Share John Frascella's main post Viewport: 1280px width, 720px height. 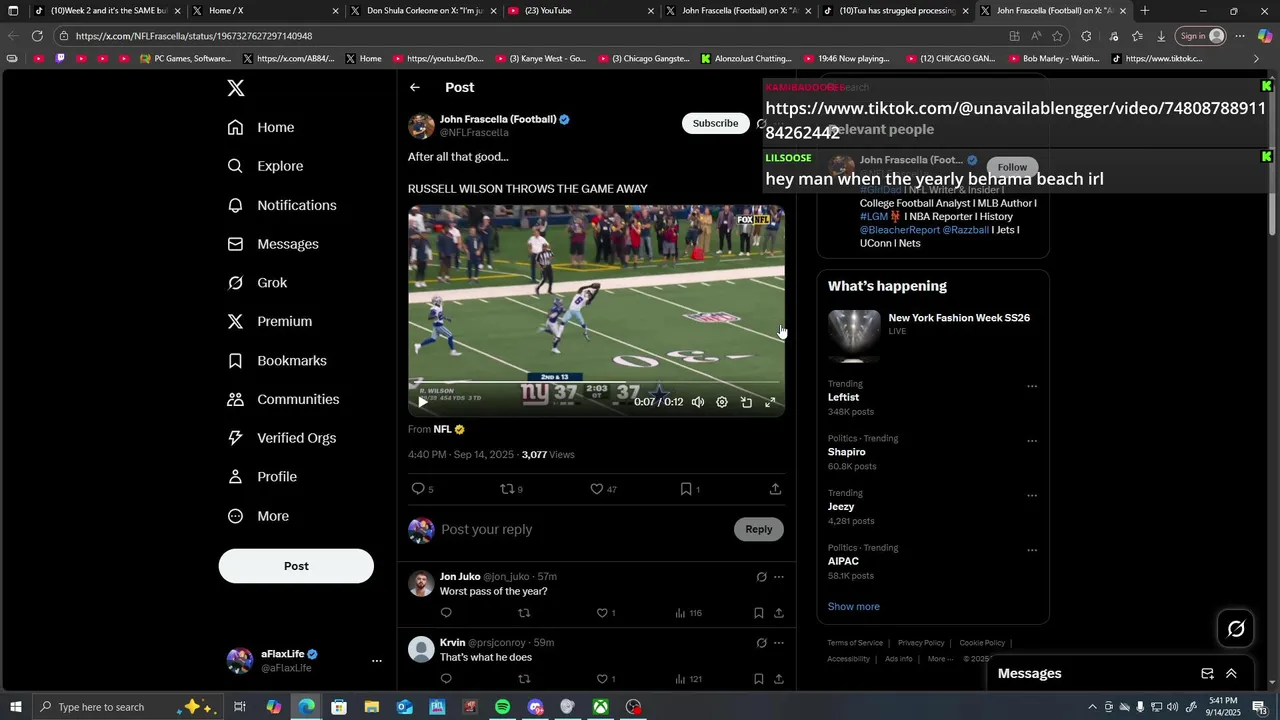point(775,489)
